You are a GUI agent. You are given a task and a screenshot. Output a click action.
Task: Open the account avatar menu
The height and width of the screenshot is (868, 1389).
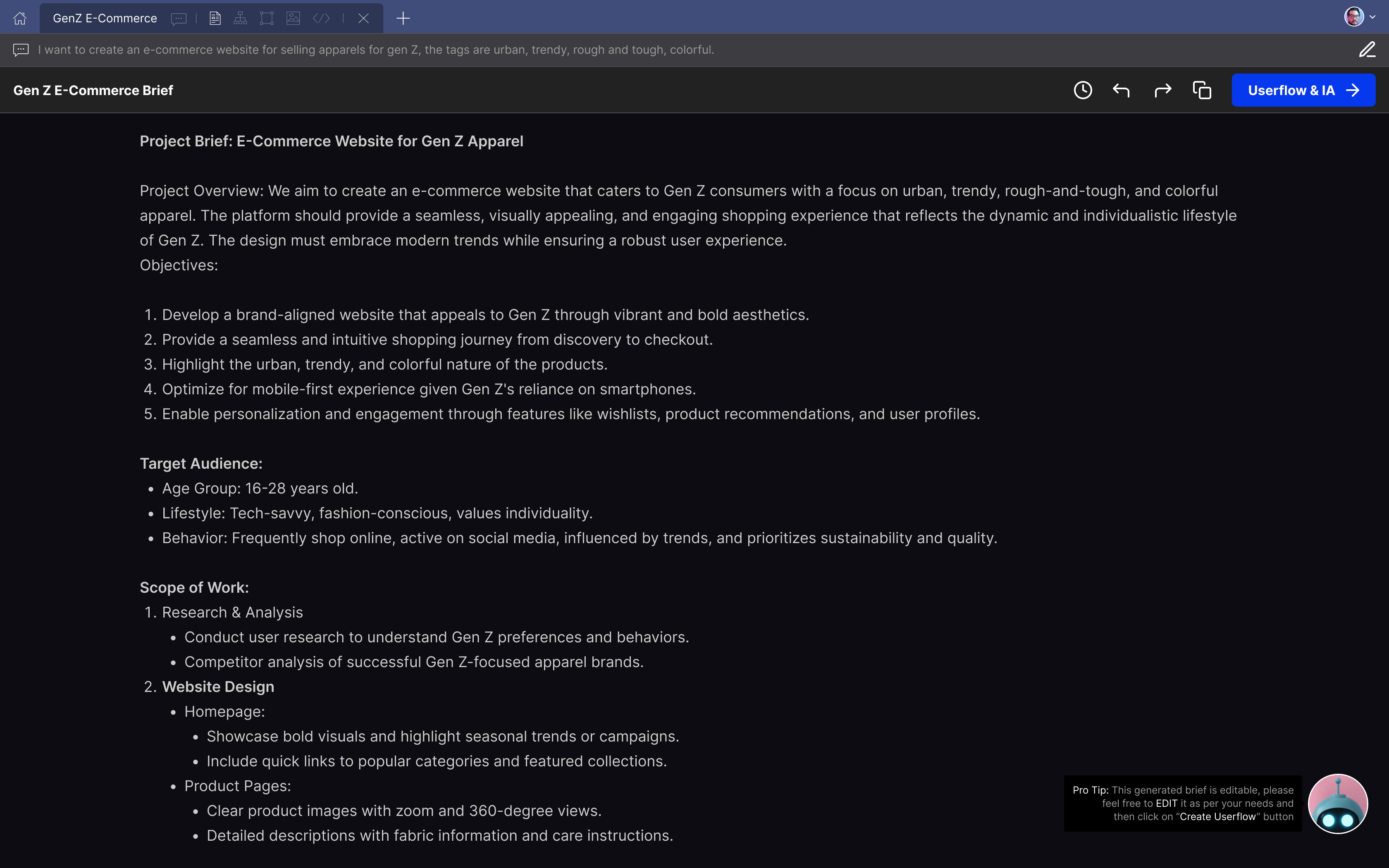pos(1353,17)
